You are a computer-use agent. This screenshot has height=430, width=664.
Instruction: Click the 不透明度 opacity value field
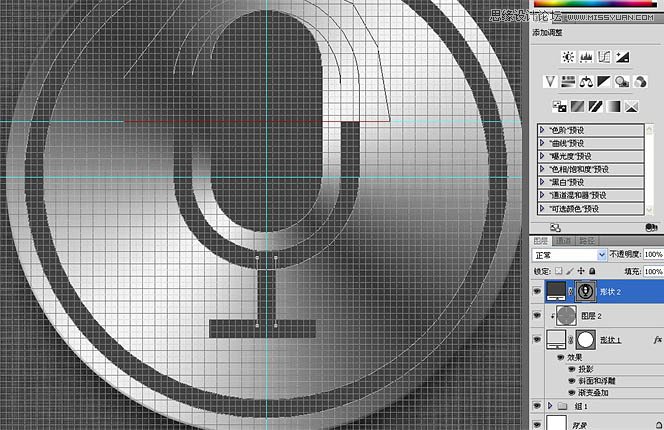tap(653, 254)
